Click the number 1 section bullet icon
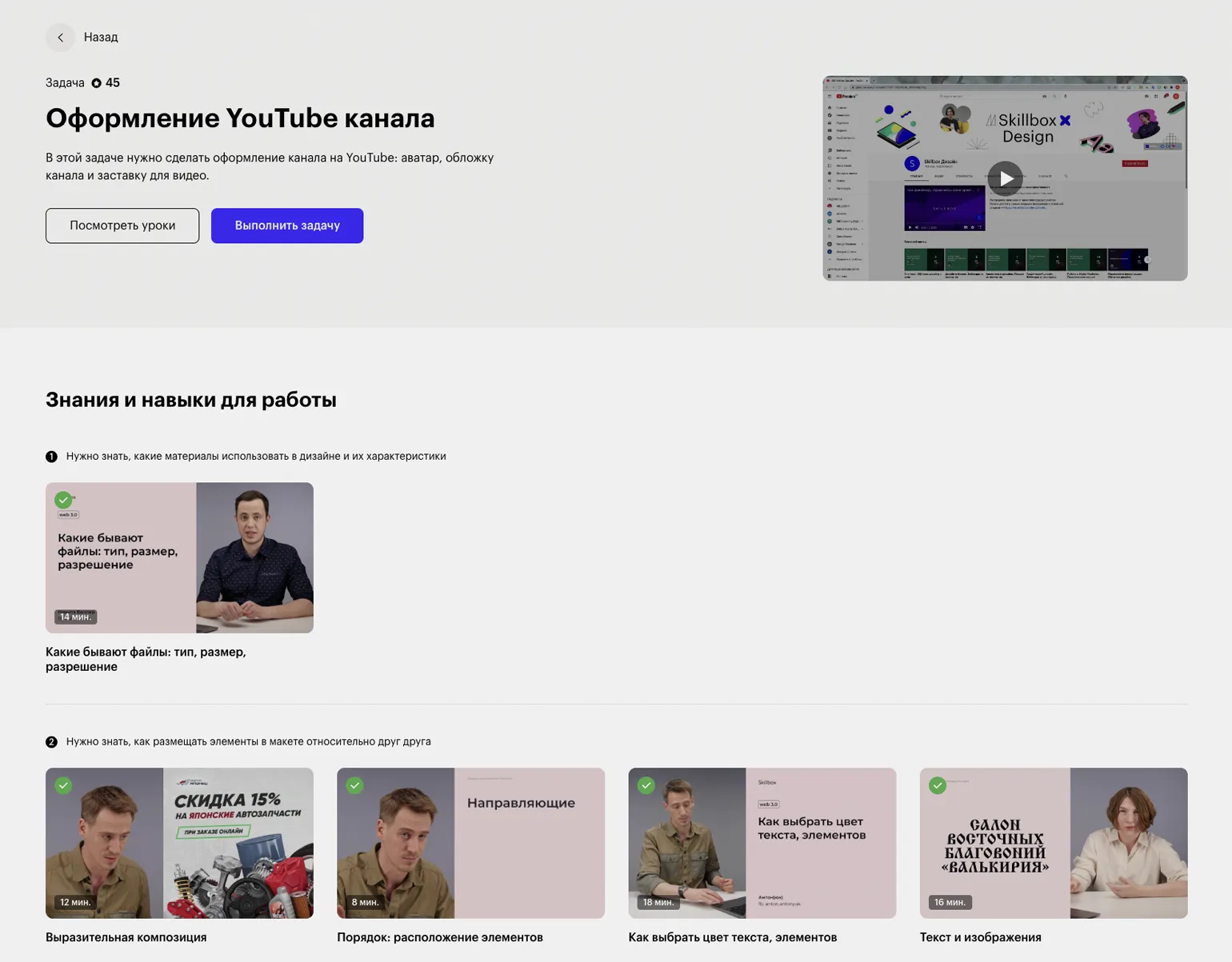 click(x=51, y=457)
